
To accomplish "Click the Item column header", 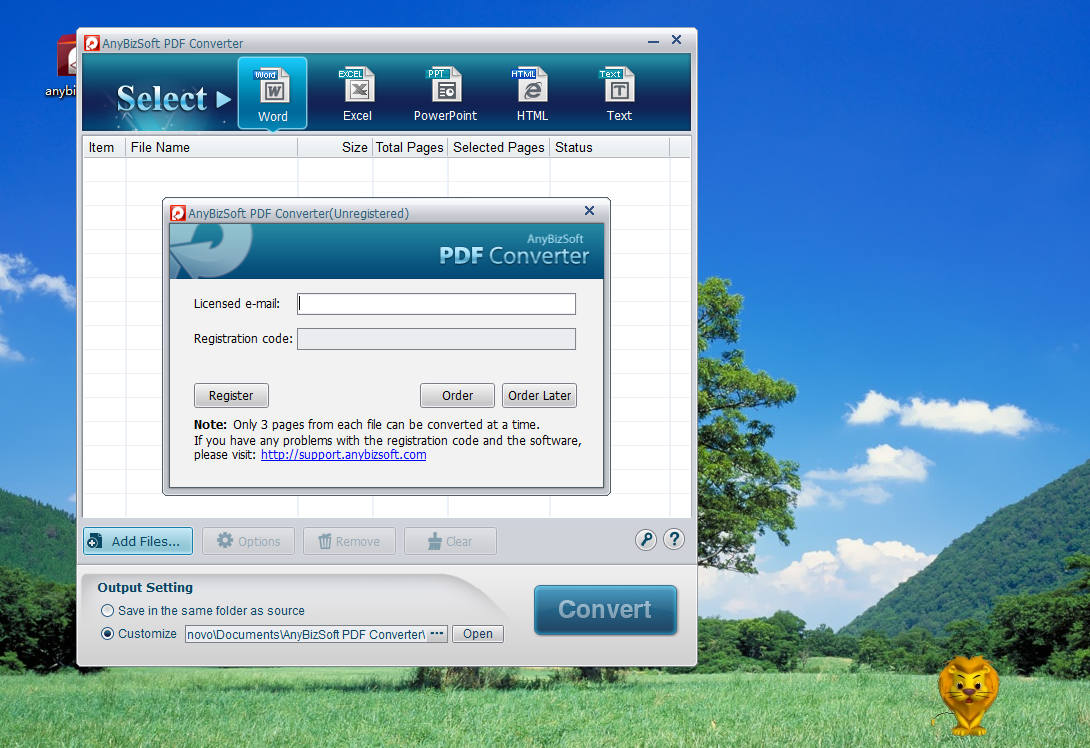I will coord(104,147).
